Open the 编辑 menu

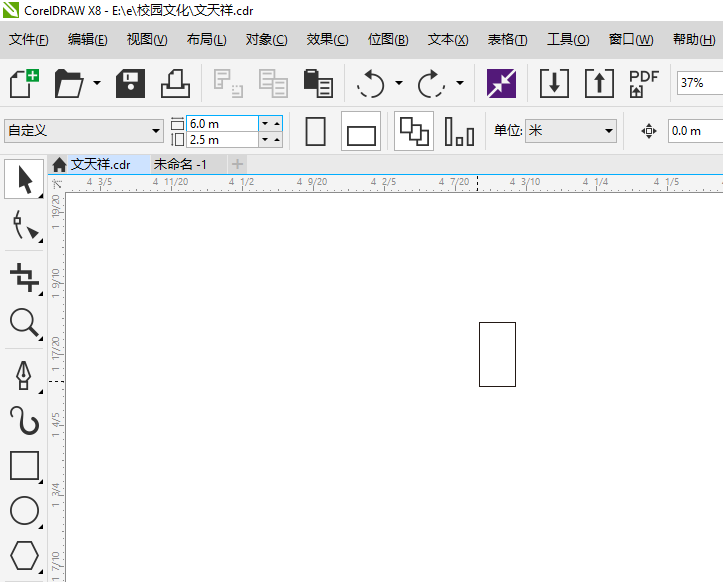[x=88, y=40]
